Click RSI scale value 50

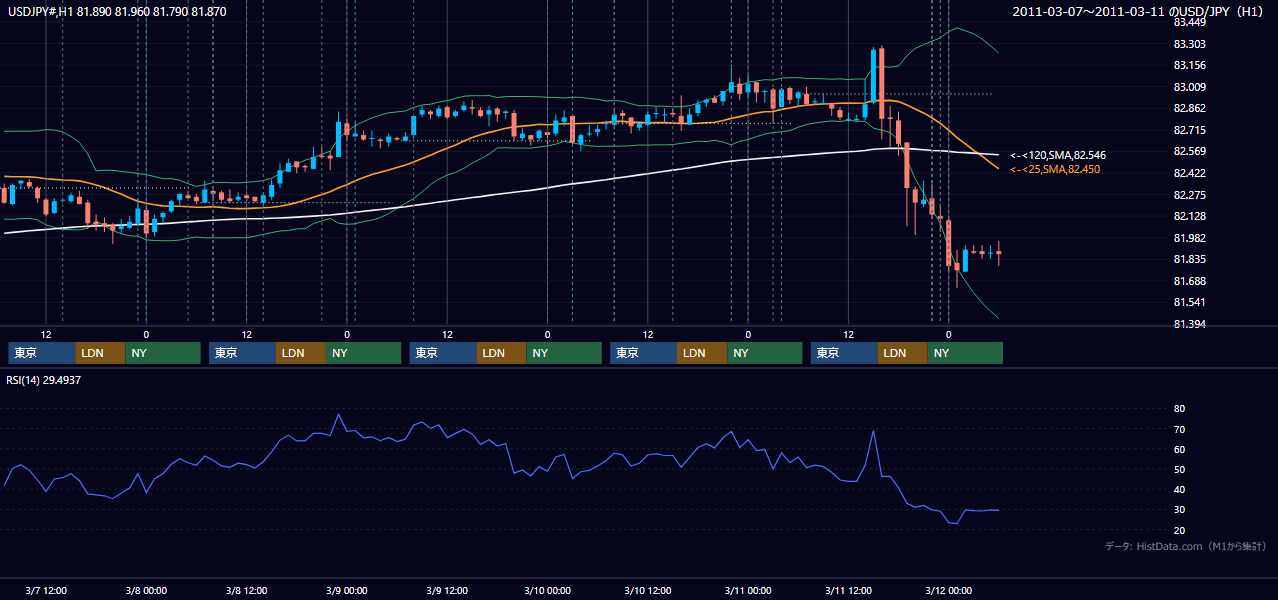(x=1179, y=469)
